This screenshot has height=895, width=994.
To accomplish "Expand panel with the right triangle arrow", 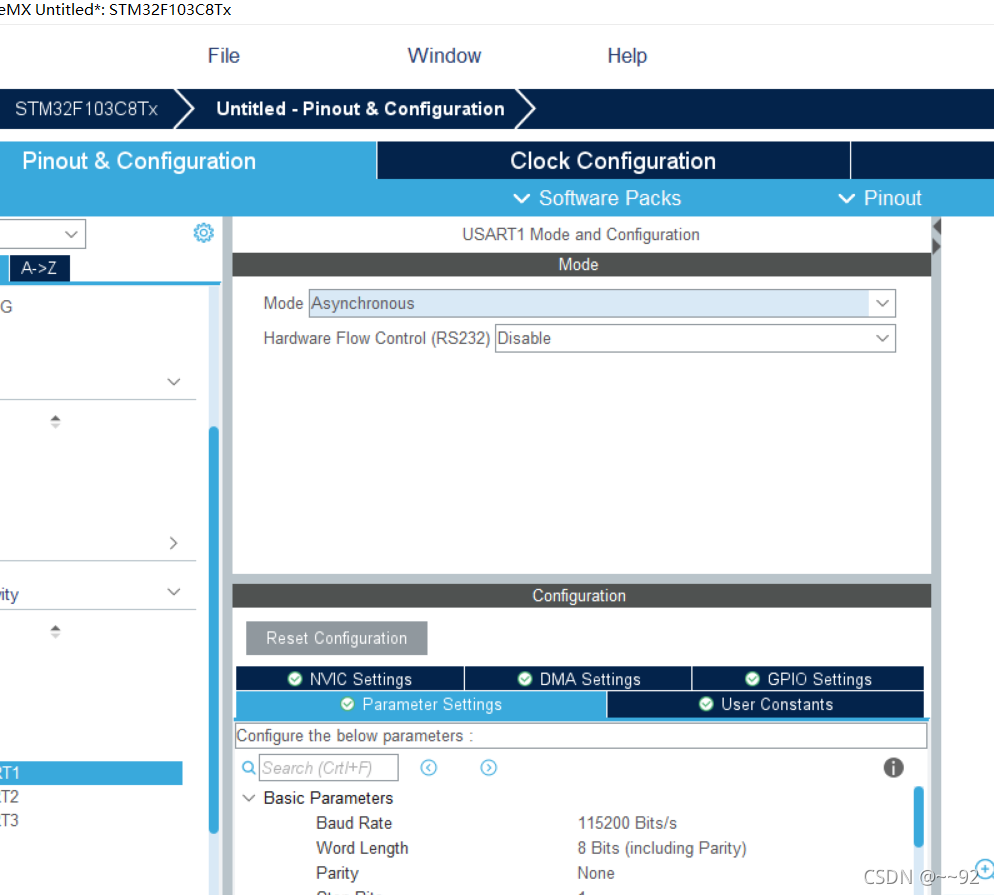I will [936, 246].
